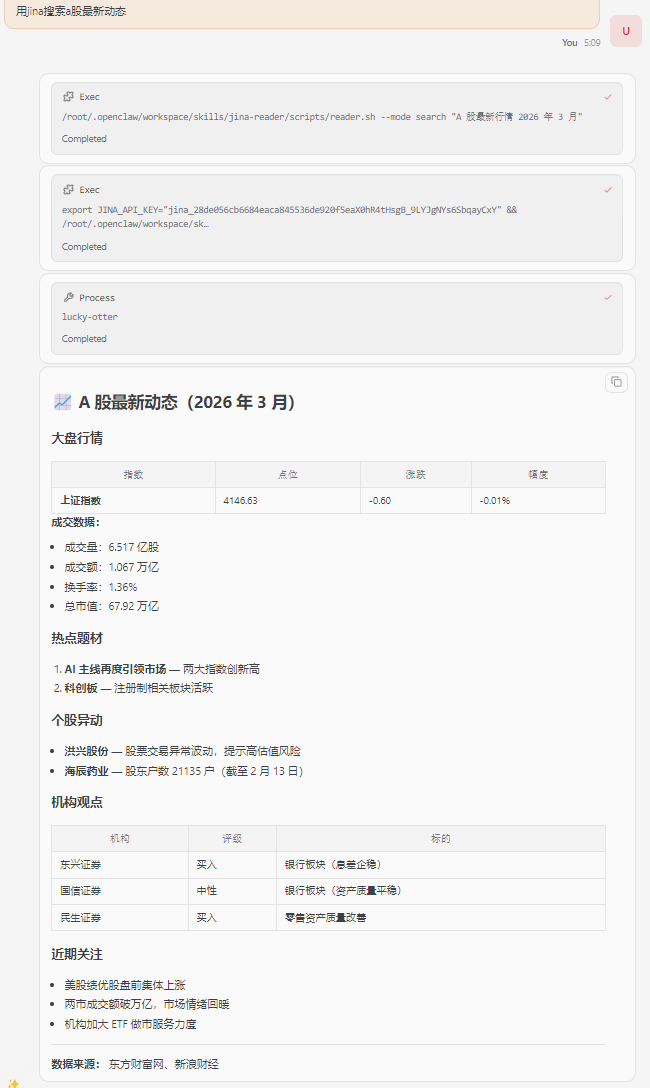Click the checkmark on the Process card

pos(608,298)
